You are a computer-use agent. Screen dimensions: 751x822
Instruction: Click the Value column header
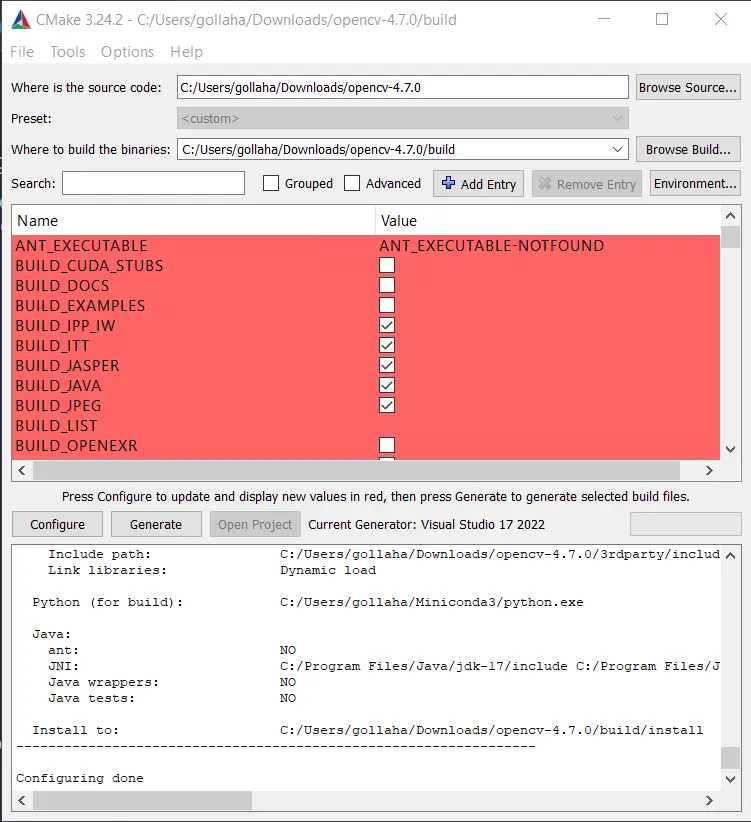click(x=548, y=221)
